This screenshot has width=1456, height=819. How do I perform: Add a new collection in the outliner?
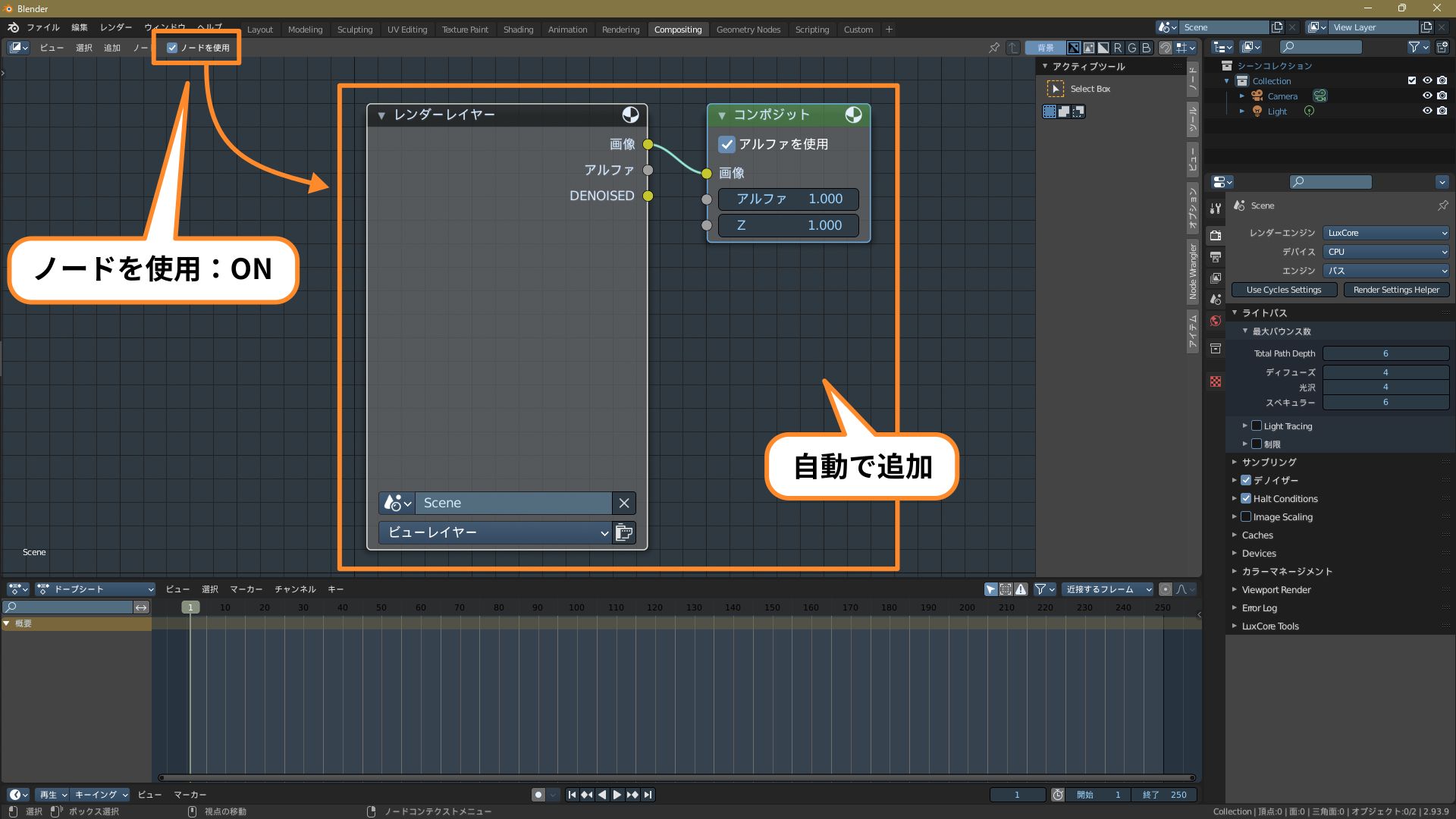pyautogui.click(x=1442, y=47)
